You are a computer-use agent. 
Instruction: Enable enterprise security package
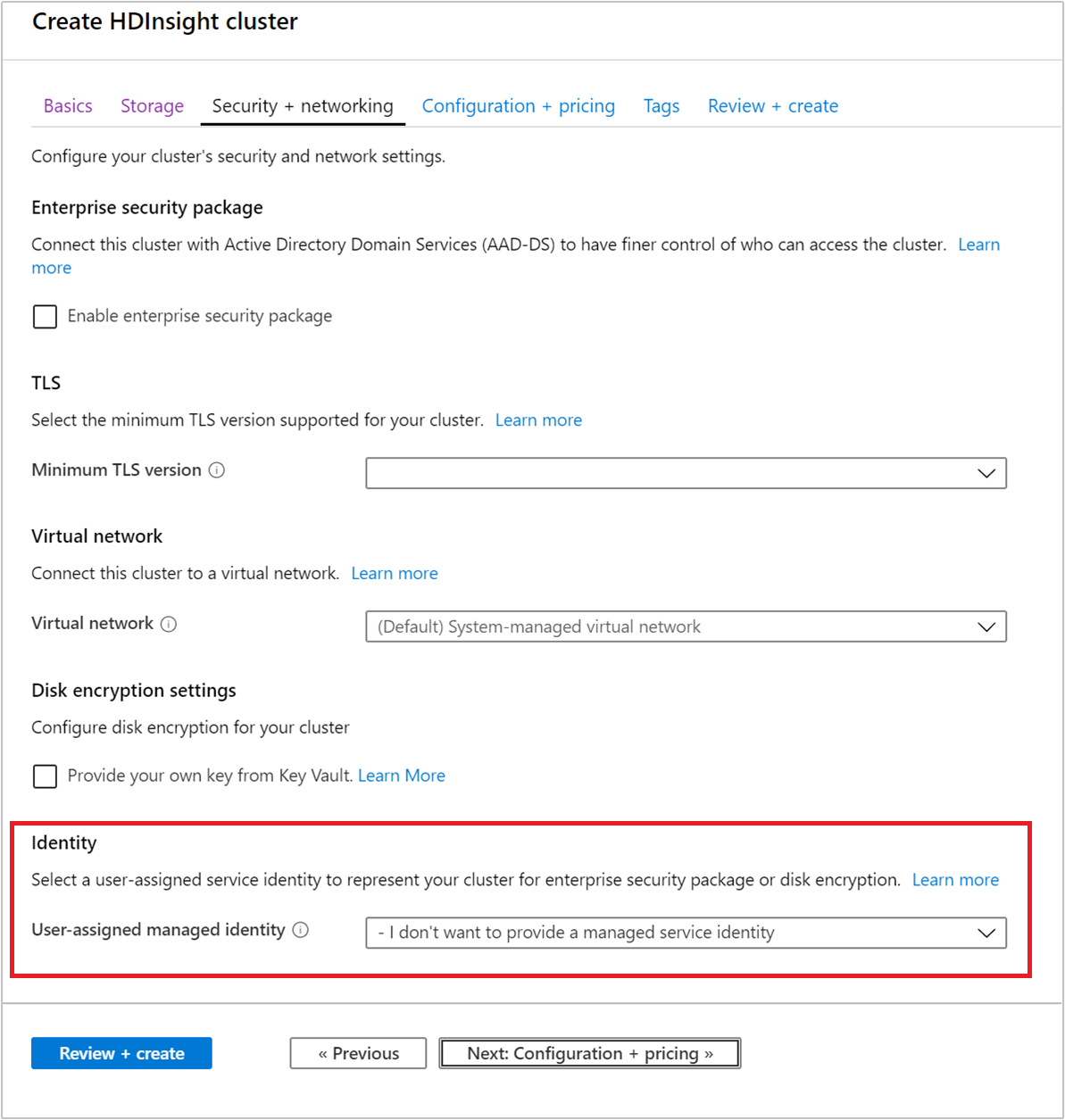coord(45,316)
